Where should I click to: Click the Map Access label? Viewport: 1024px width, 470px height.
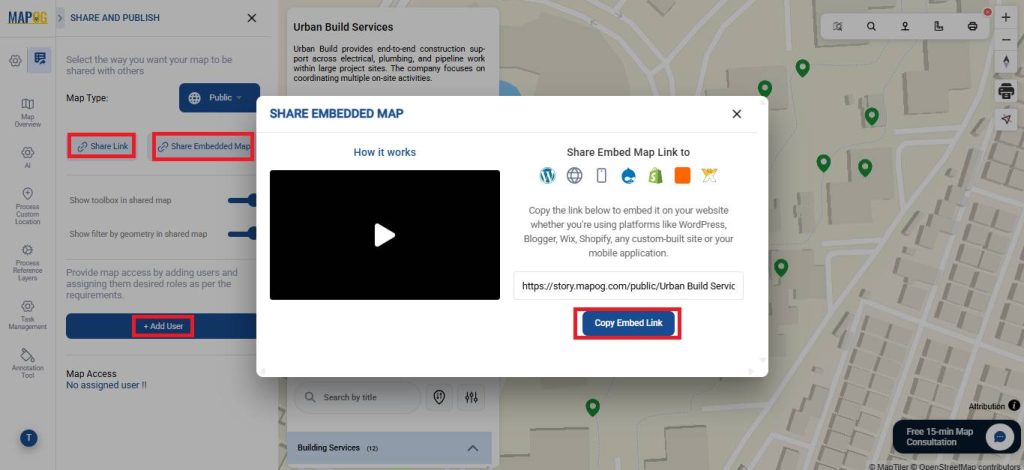click(91, 374)
